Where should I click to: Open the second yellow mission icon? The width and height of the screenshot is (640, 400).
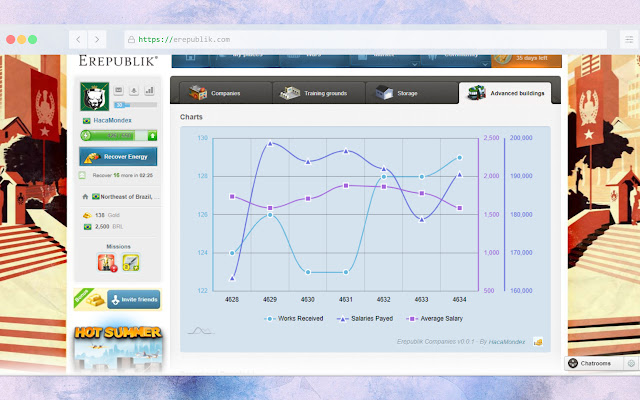[131, 262]
